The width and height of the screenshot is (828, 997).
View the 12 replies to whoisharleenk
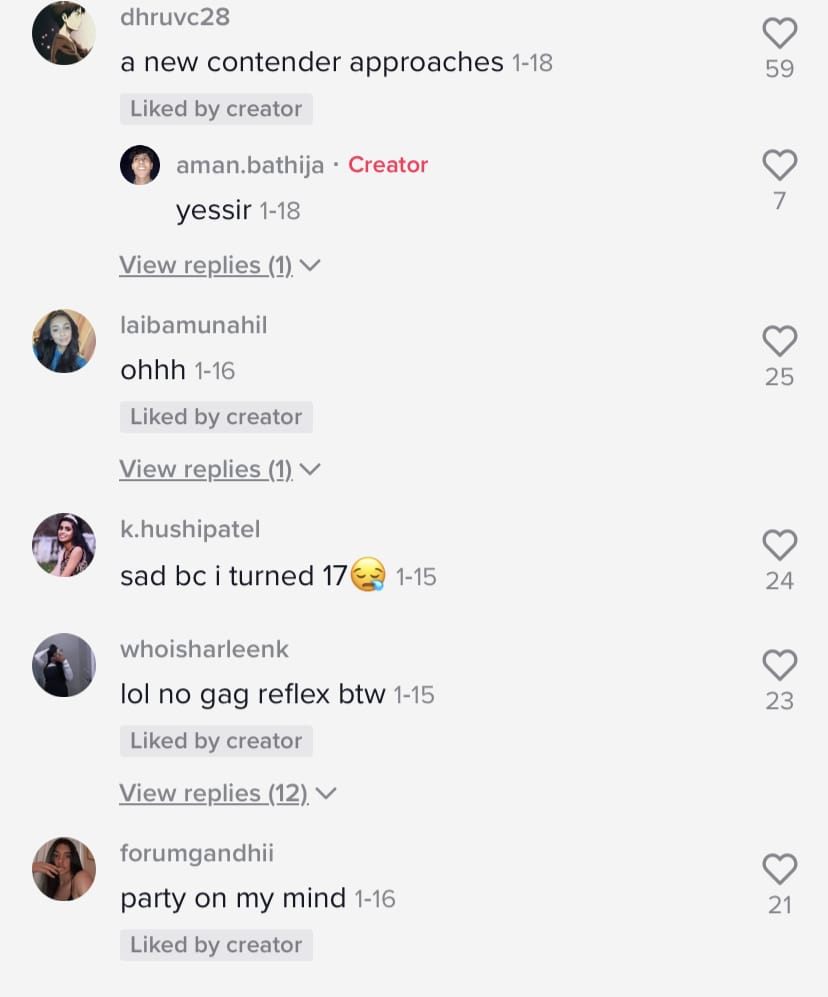tap(228, 794)
